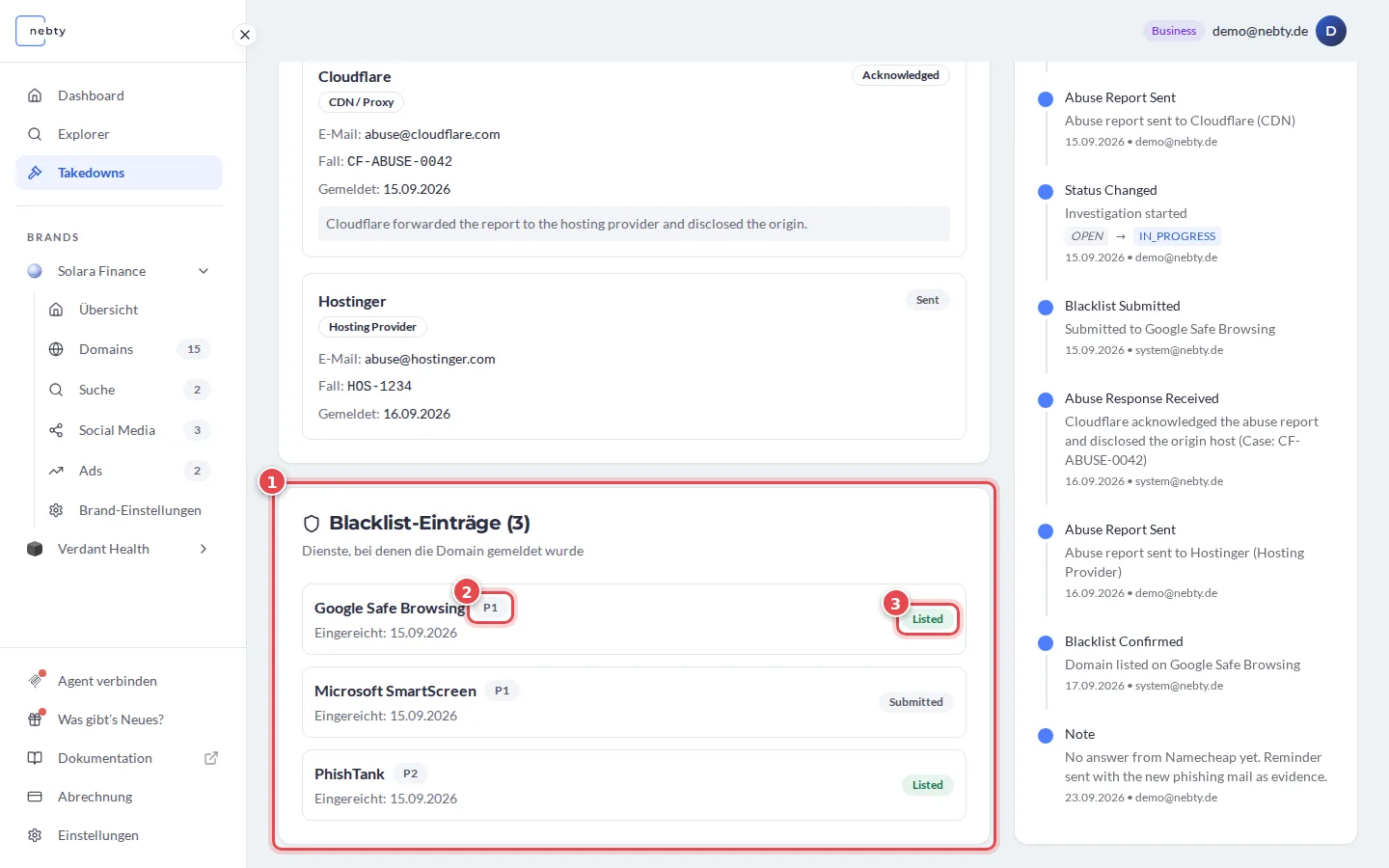Select the Takedowns hammer icon
Image resolution: width=1389 pixels, height=868 pixels.
[35, 173]
